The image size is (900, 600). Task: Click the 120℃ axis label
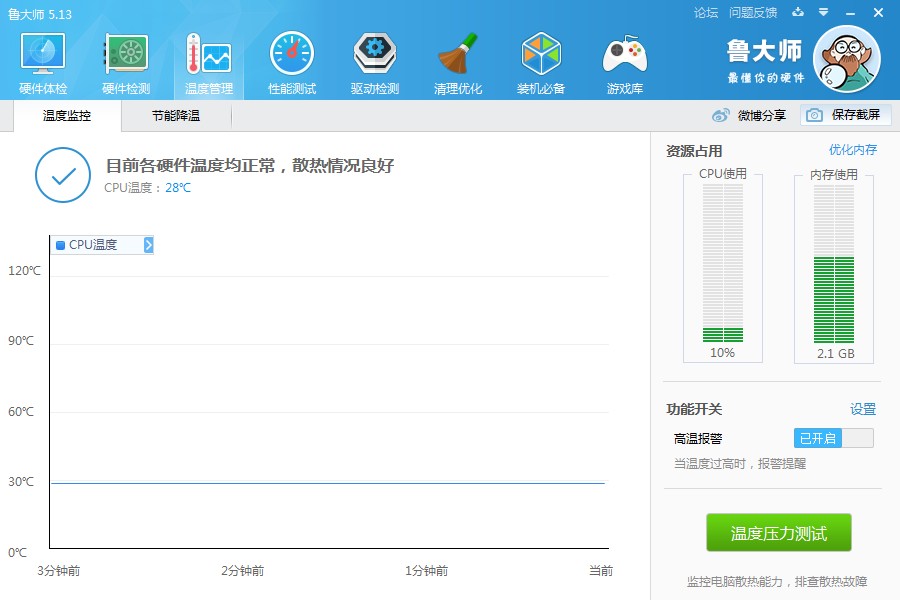pos(24,270)
